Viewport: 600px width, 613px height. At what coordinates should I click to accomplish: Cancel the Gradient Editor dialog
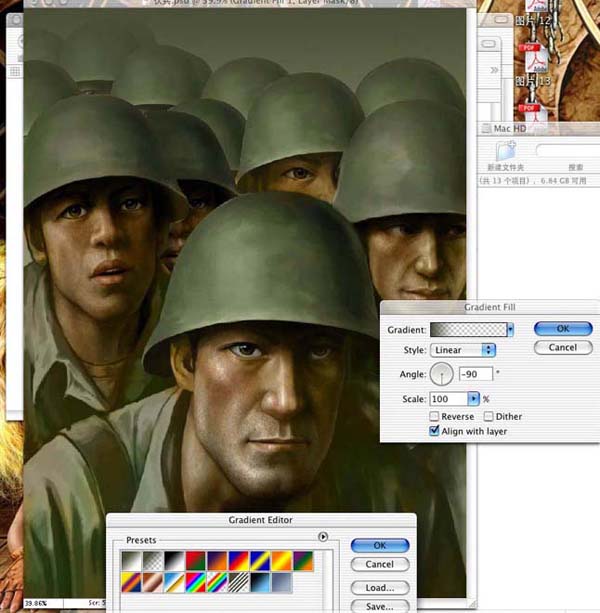point(380,564)
